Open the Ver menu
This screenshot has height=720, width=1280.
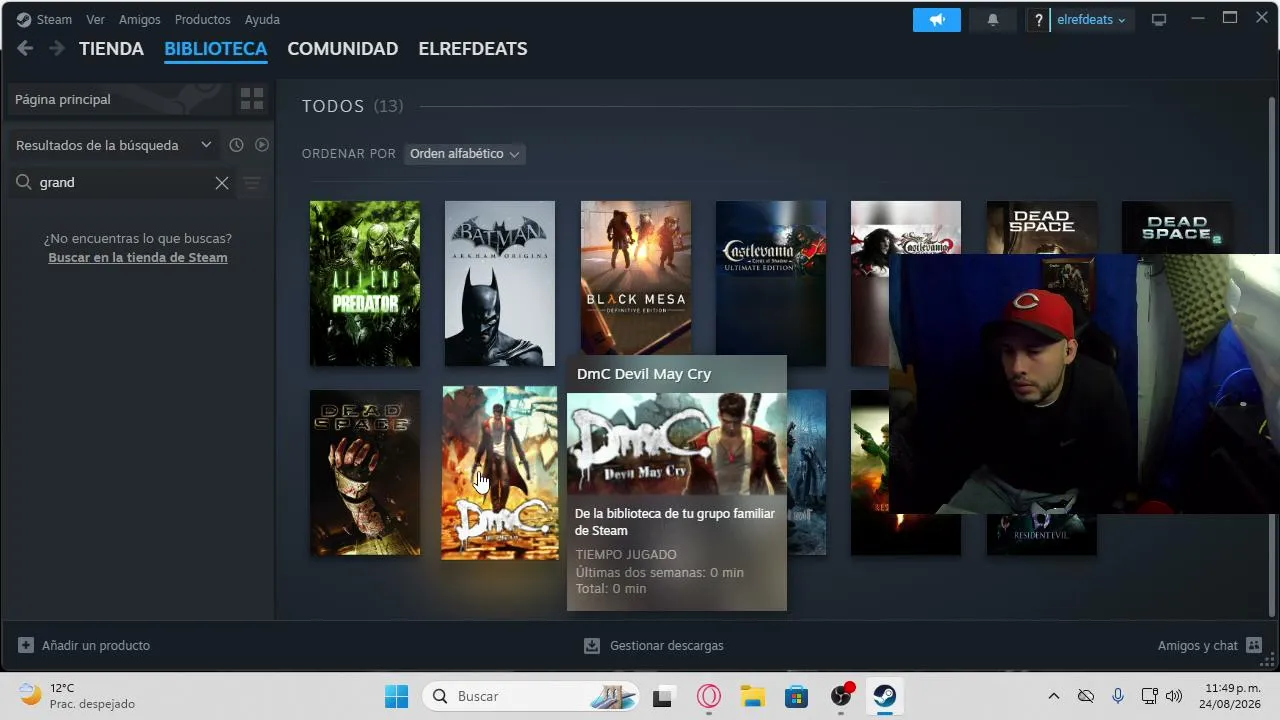pyautogui.click(x=95, y=20)
